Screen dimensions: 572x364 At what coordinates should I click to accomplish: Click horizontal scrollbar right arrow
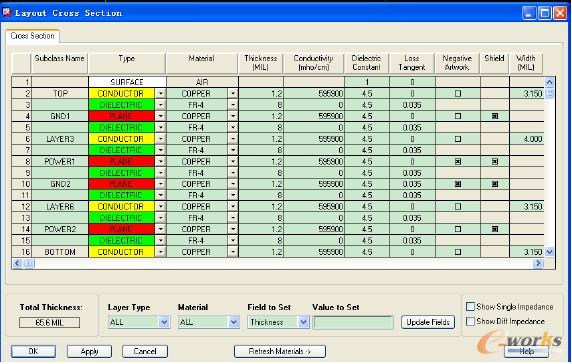tap(538, 263)
